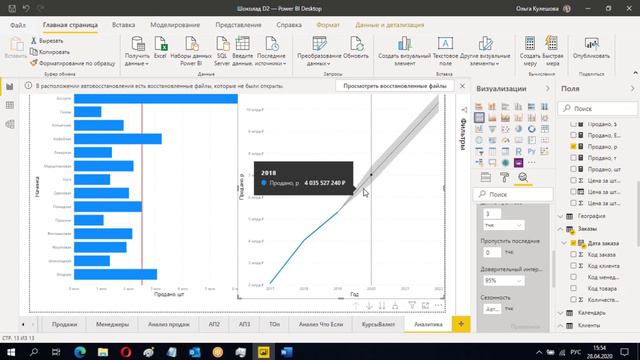Select the Python visual icon

(x=531, y=151)
